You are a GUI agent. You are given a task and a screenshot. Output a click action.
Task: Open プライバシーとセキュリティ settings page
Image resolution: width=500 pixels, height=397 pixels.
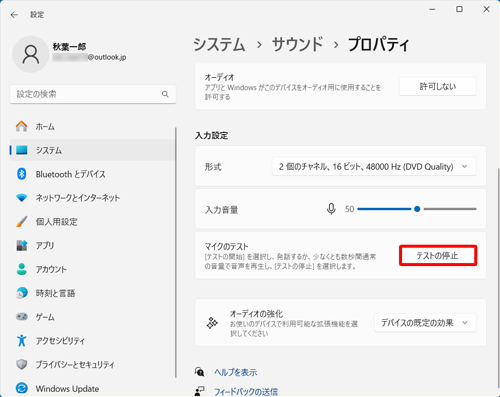click(x=92, y=364)
